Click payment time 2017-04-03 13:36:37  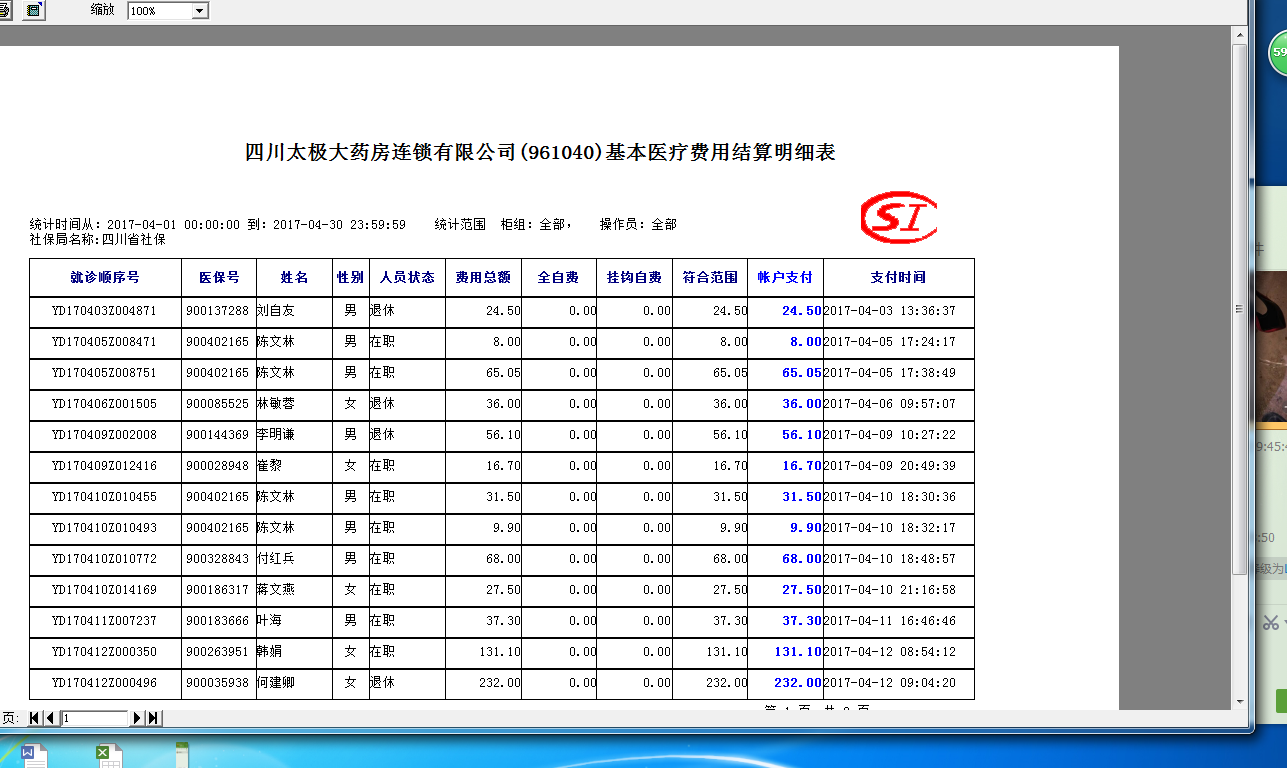pyautogui.click(x=890, y=311)
